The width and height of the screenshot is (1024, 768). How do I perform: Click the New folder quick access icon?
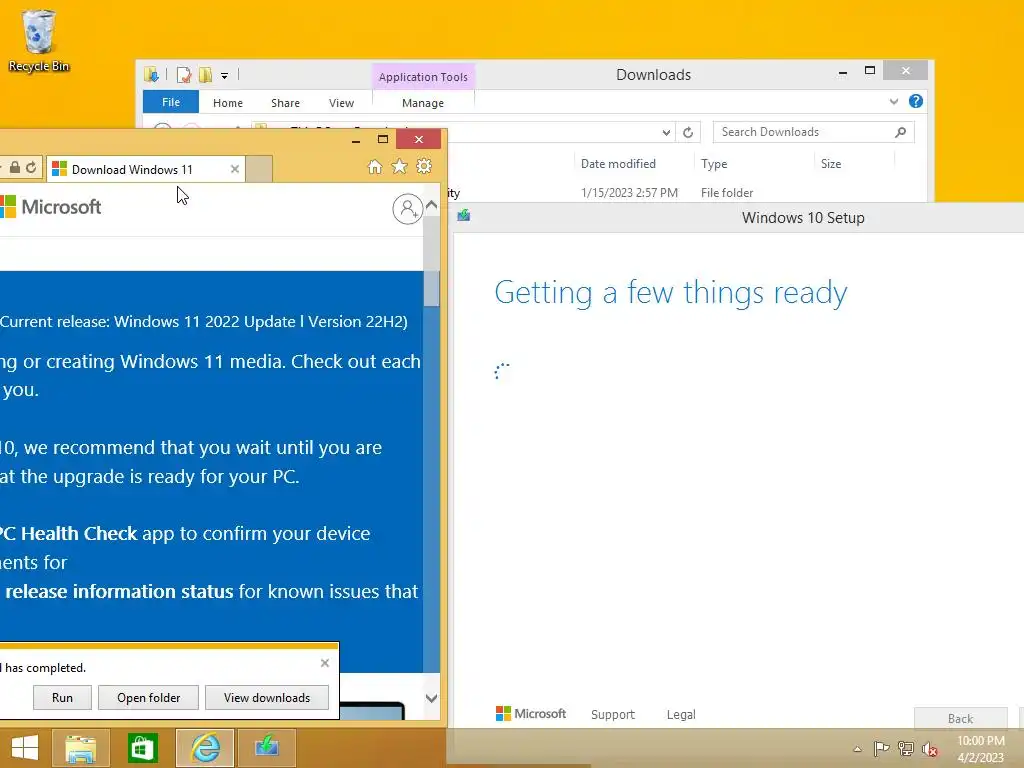pos(206,75)
